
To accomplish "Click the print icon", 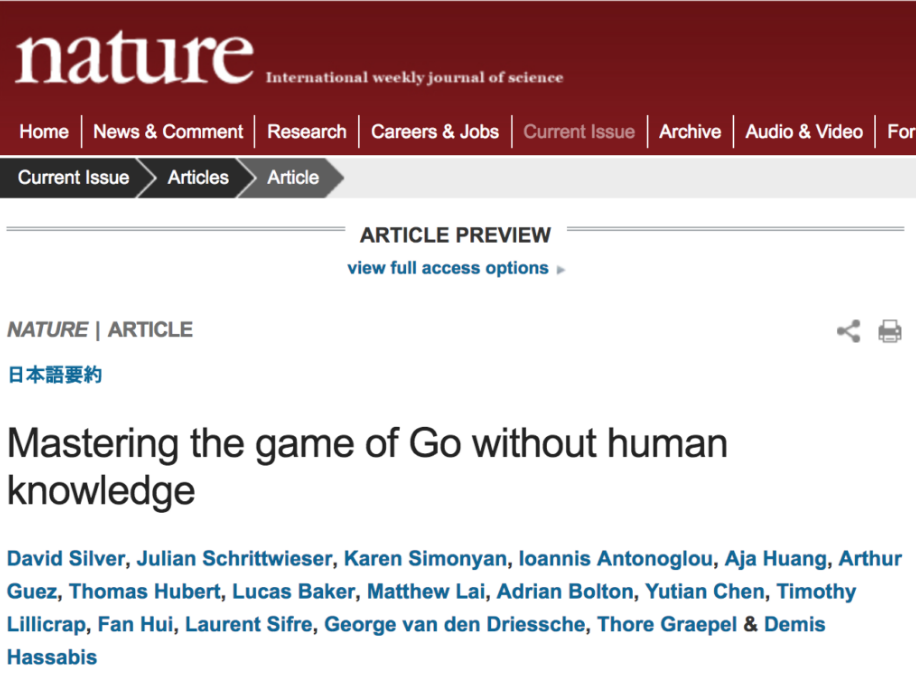I will click(x=889, y=331).
